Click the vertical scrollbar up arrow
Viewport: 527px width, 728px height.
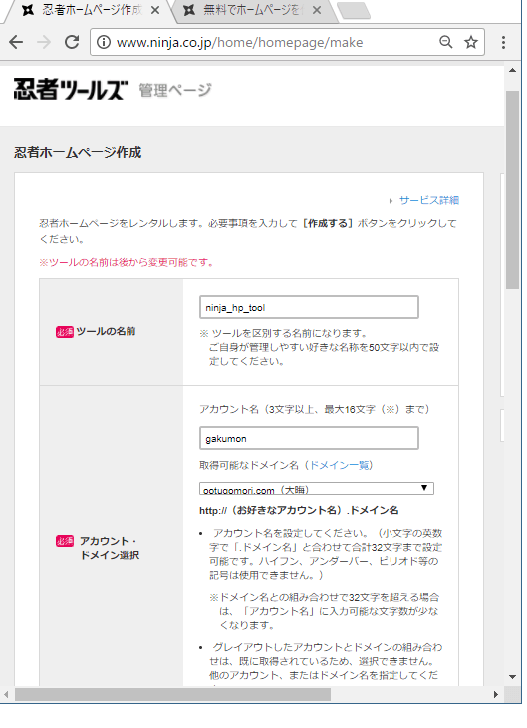click(x=512, y=71)
